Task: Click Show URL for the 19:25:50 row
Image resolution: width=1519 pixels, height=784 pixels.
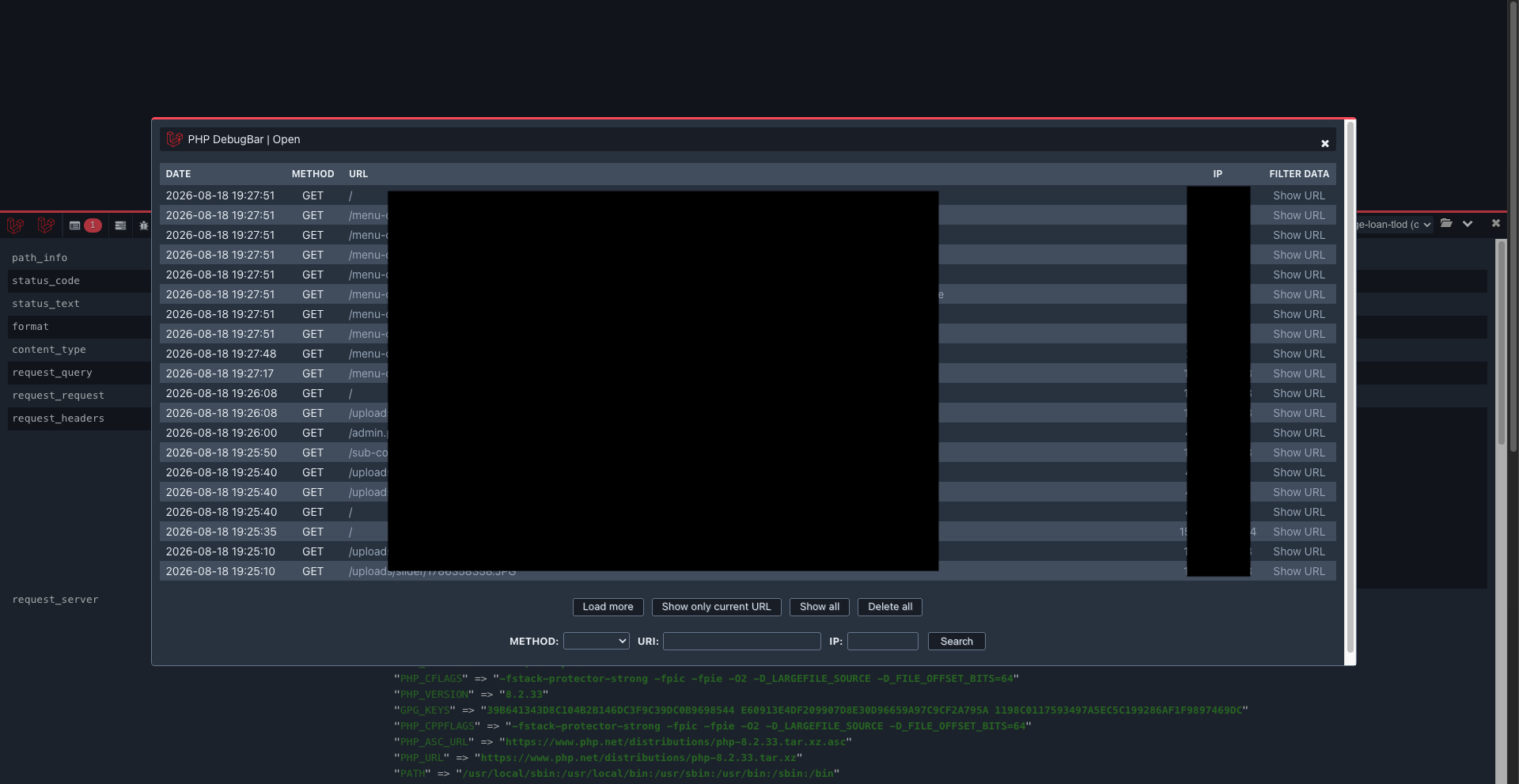Action: 1299,453
